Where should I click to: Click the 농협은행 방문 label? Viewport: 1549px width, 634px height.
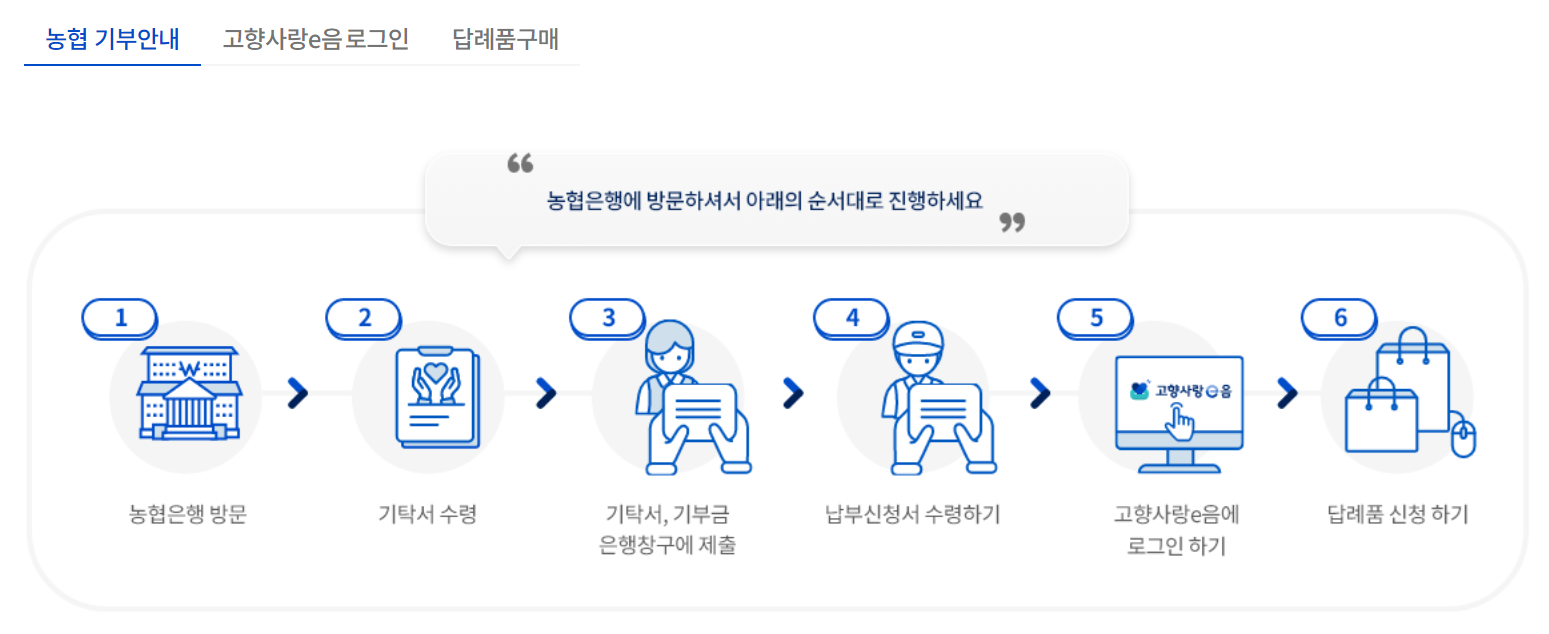pyautogui.click(x=187, y=516)
